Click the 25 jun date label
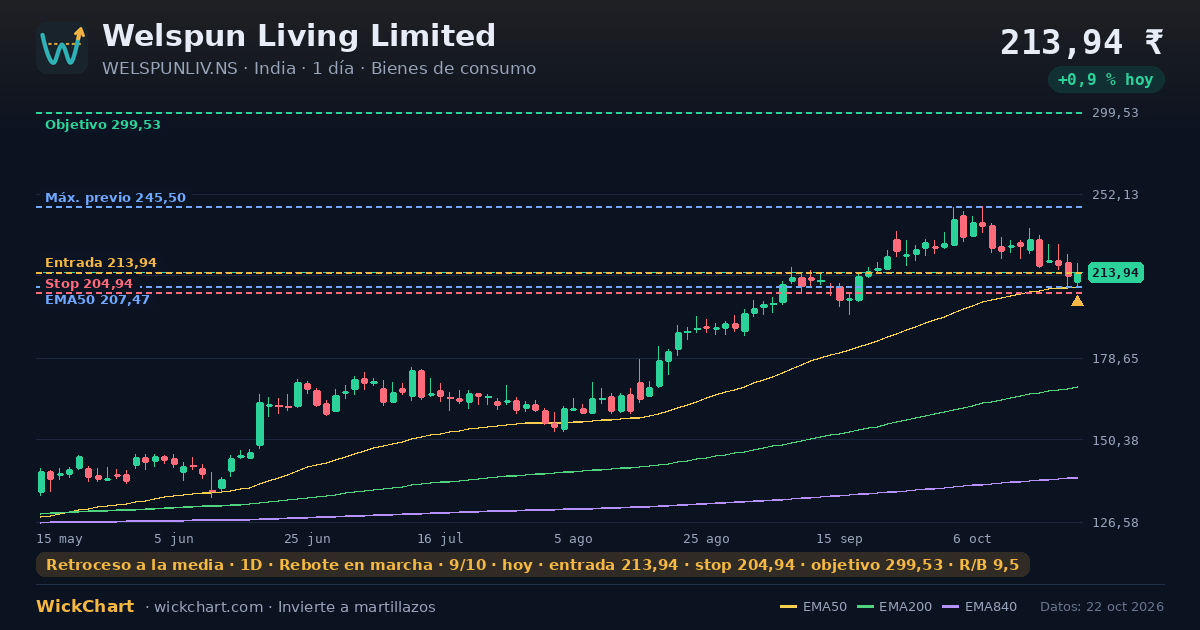 (x=307, y=538)
